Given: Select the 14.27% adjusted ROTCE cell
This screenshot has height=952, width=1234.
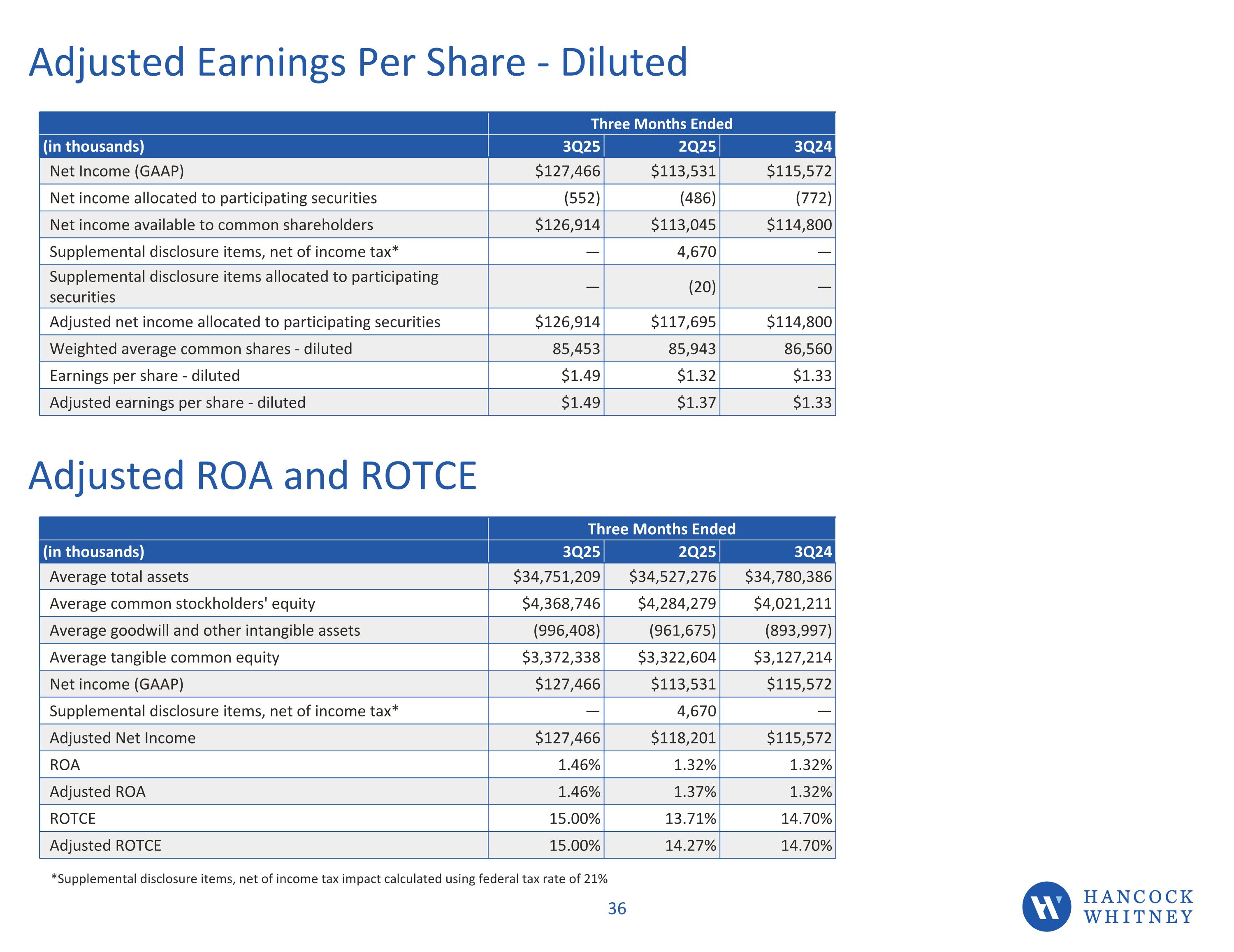Looking at the screenshot, I should click(690, 845).
